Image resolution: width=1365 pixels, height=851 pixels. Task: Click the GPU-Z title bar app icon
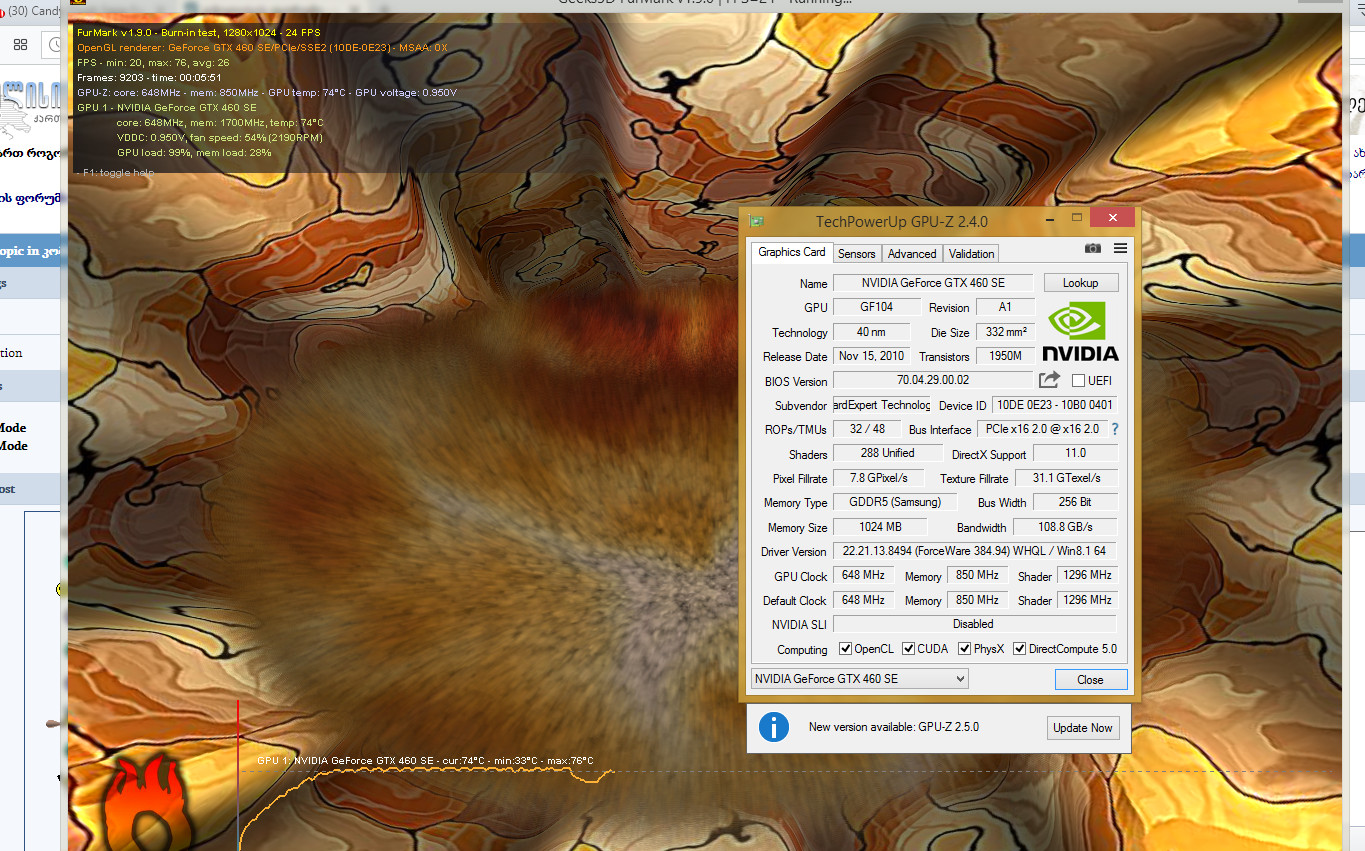point(757,221)
